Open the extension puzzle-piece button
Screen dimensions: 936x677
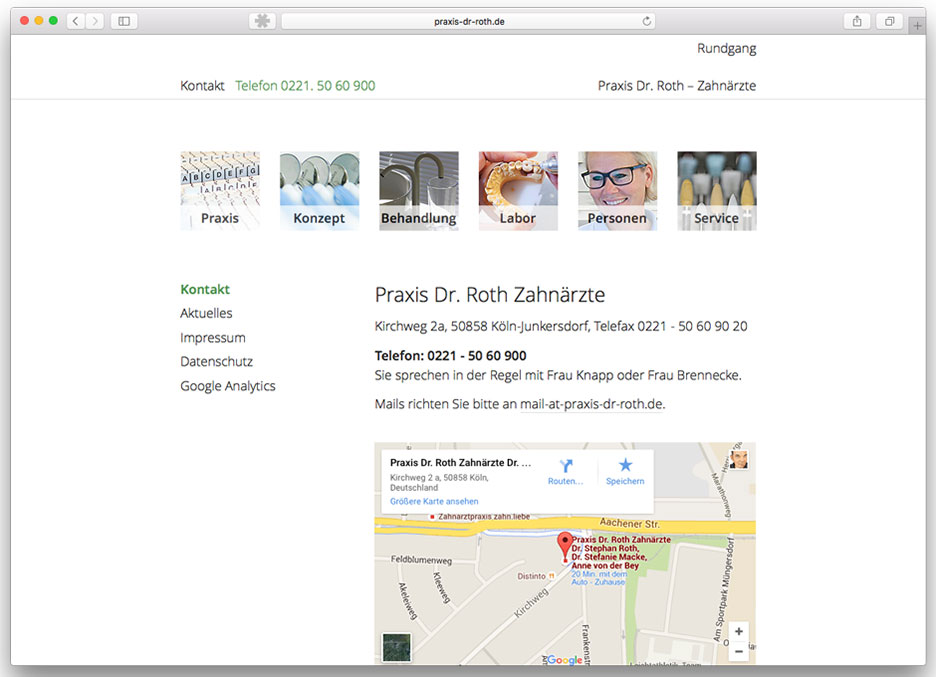coord(261,21)
